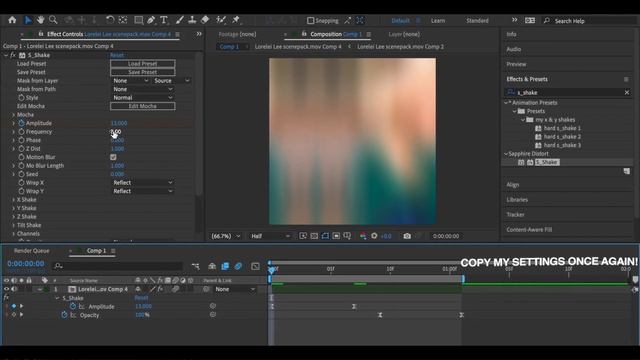This screenshot has width=640, height=360.
Task: Select the Rotation tool
Action: coord(110,20)
